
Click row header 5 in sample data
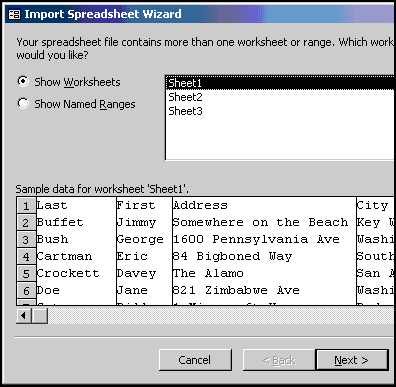[x=26, y=274]
